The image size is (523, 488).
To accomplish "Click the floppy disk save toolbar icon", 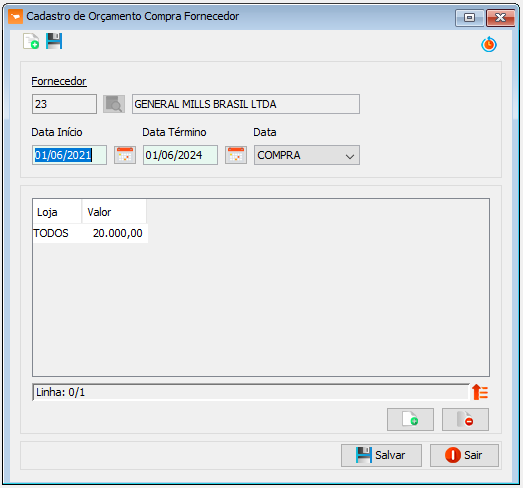I will click(x=54, y=41).
